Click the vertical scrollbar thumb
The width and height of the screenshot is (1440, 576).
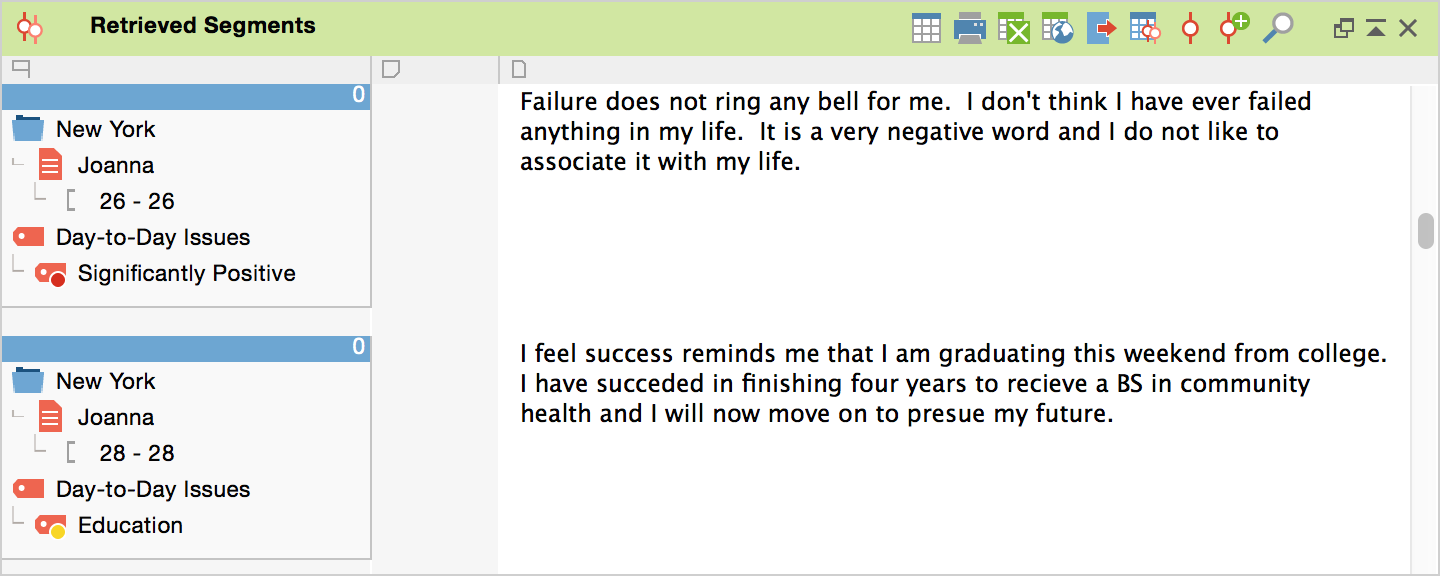point(1426,230)
